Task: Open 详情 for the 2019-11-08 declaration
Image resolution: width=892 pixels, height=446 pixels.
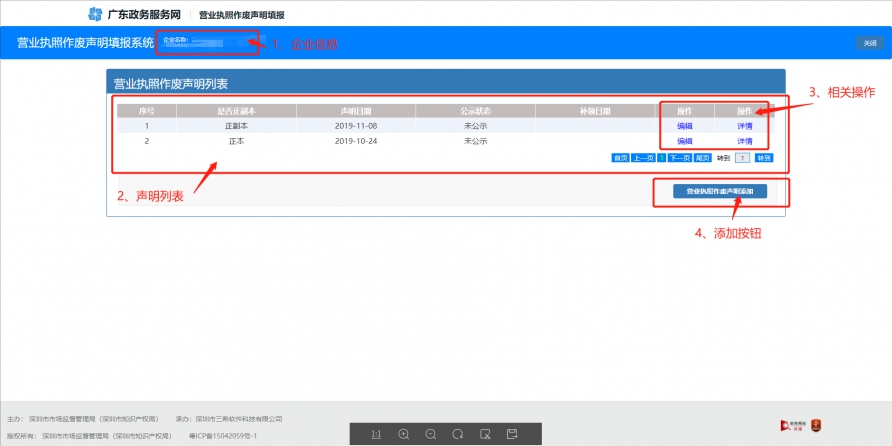Action: (745, 126)
